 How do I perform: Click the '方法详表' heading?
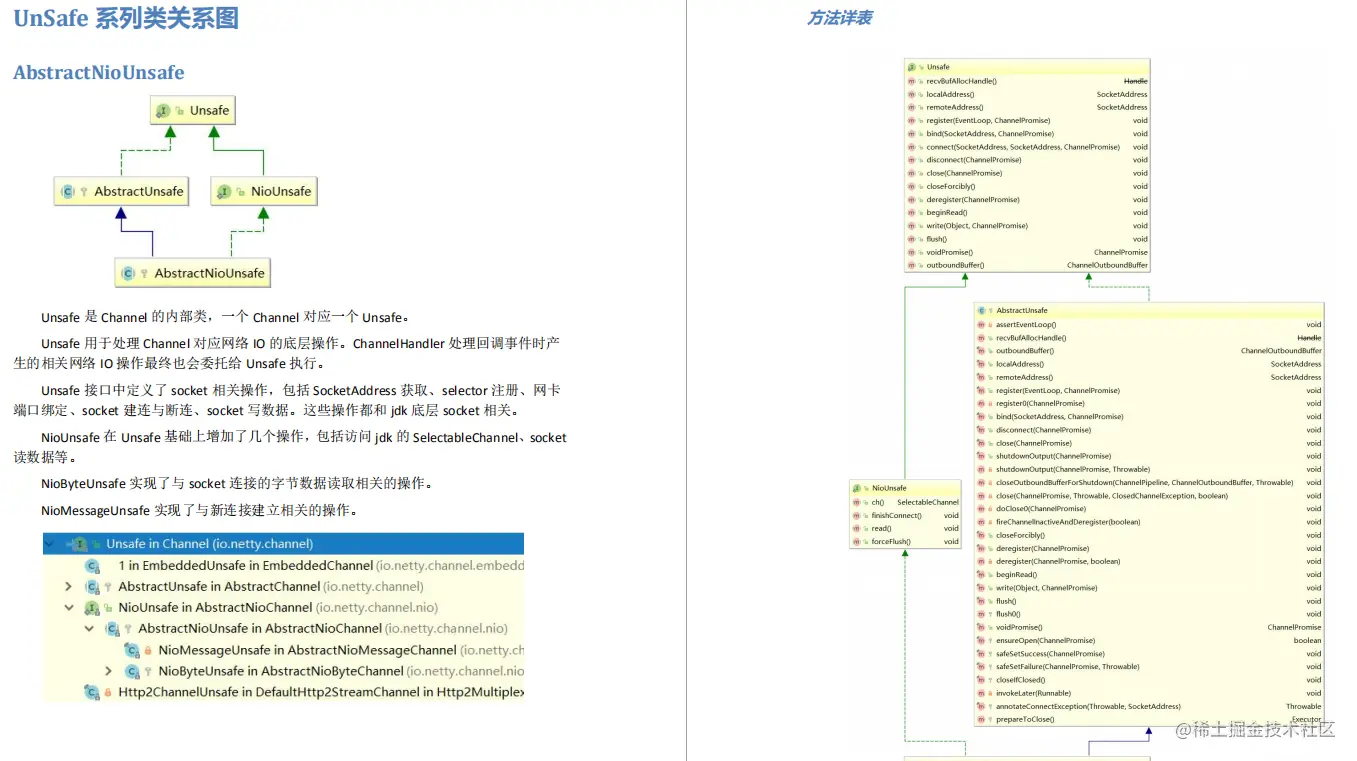tap(839, 18)
